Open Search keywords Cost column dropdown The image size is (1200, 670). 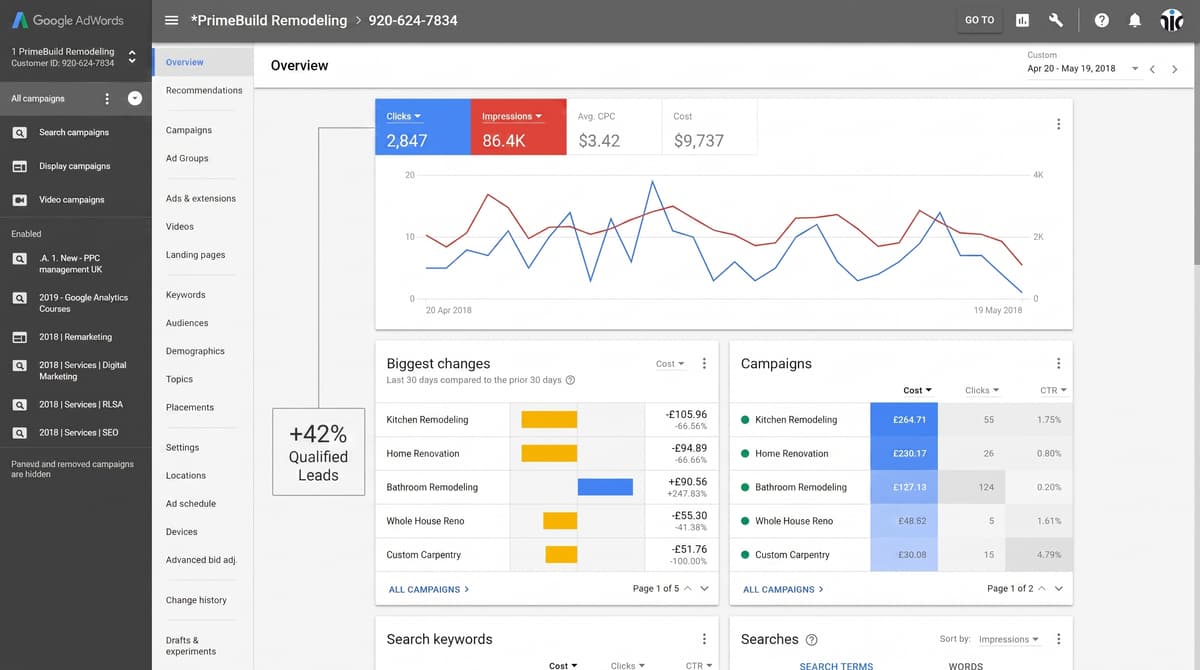(x=563, y=665)
